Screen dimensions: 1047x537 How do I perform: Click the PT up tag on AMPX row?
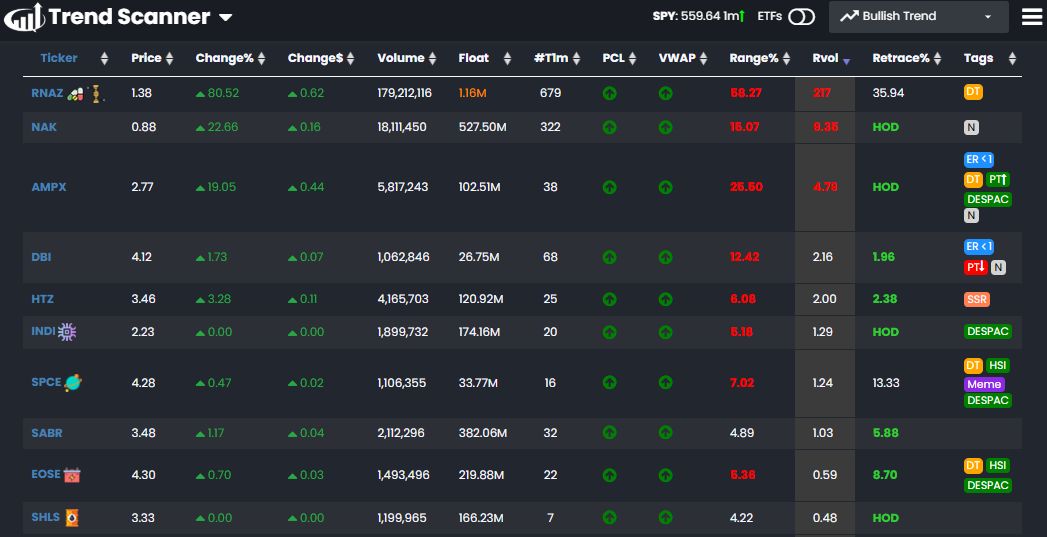[x=997, y=180]
